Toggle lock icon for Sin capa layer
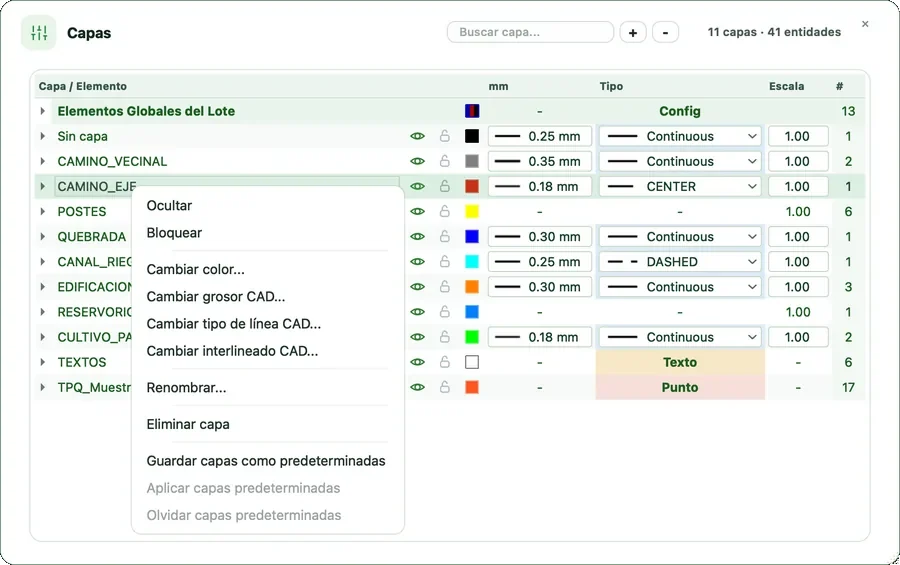This screenshot has width=900, height=565. pos(444,136)
